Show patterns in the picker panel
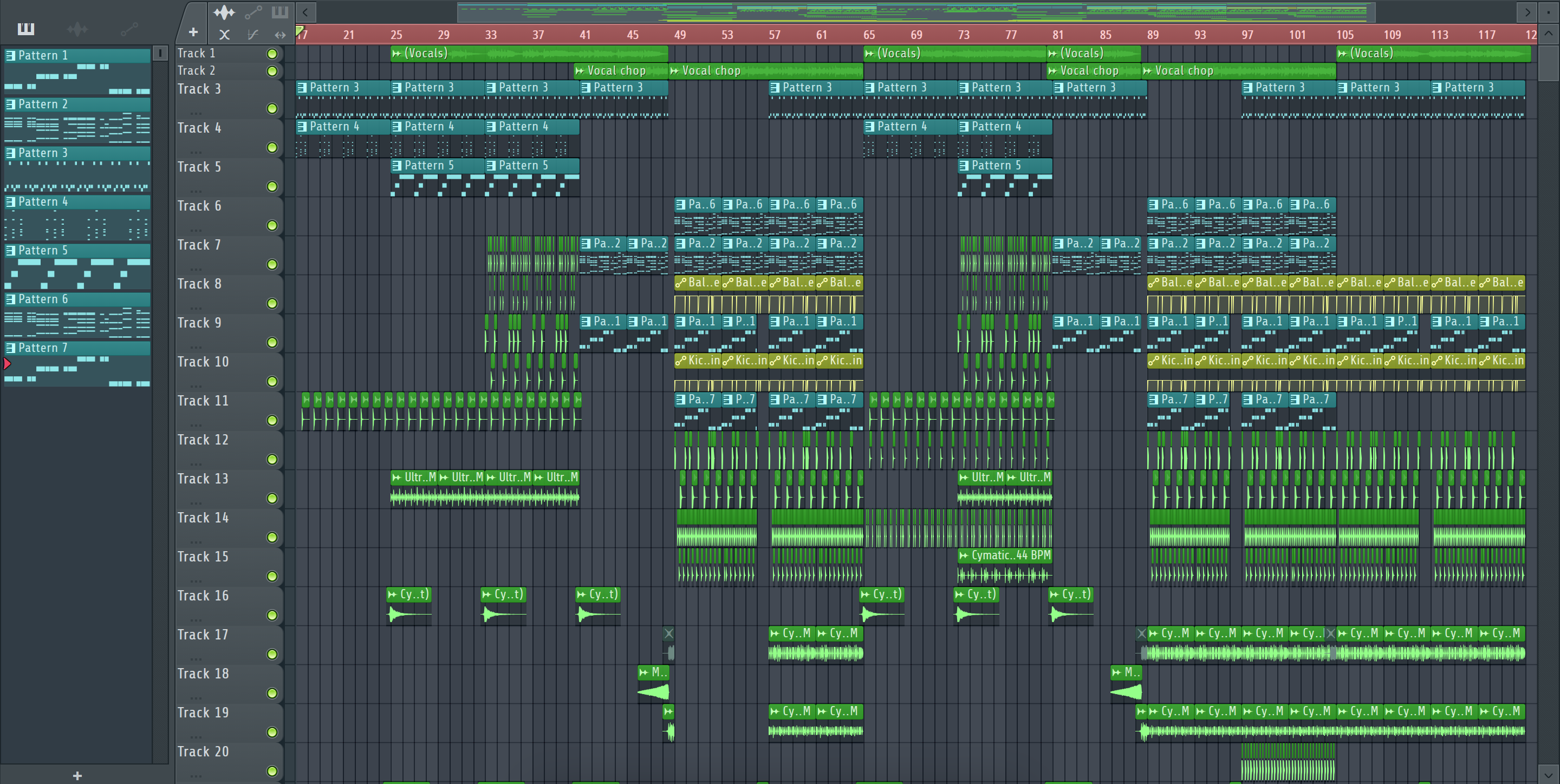Screen dimensions: 1560x784 25,29
